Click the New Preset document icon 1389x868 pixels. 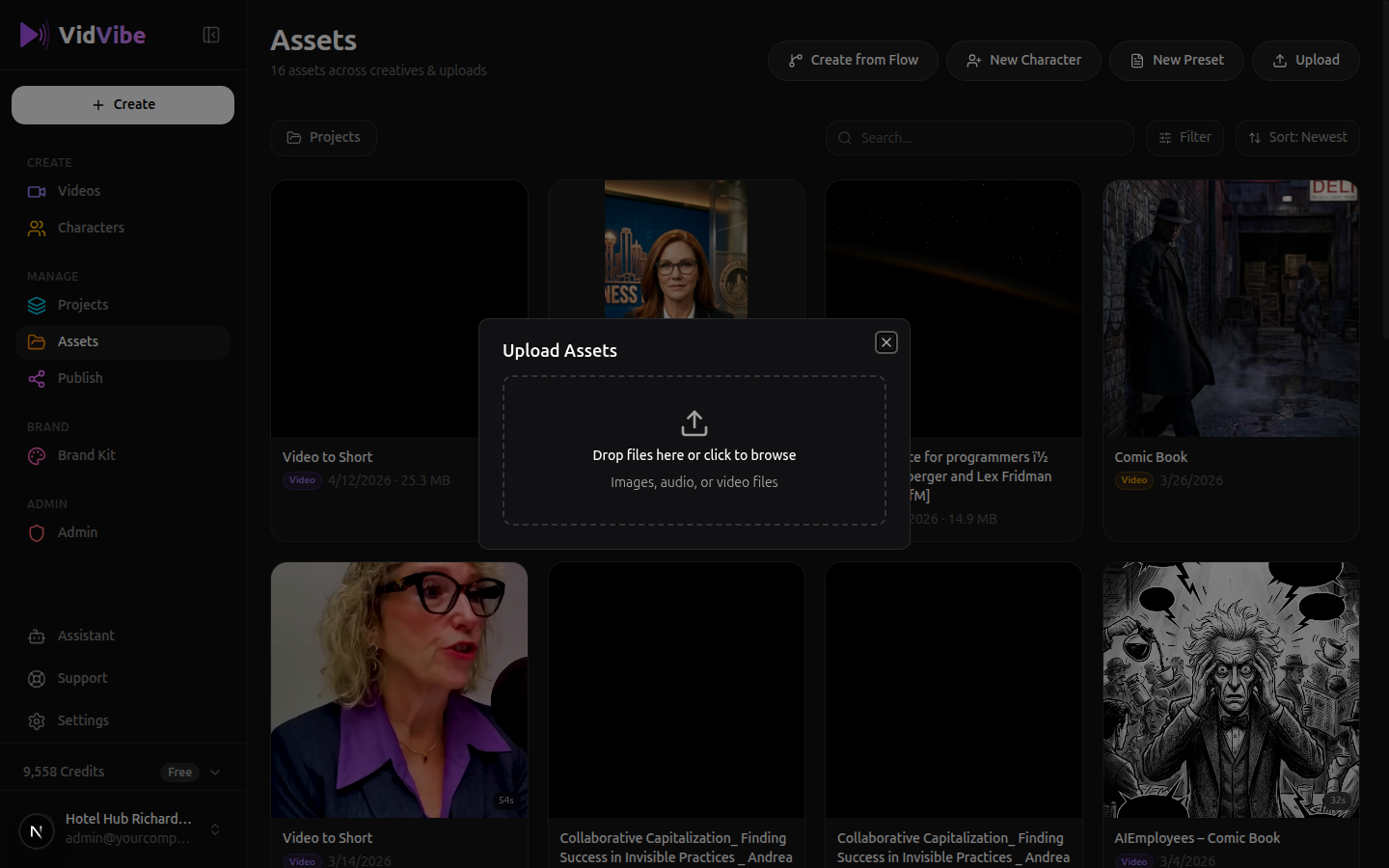point(1137,61)
